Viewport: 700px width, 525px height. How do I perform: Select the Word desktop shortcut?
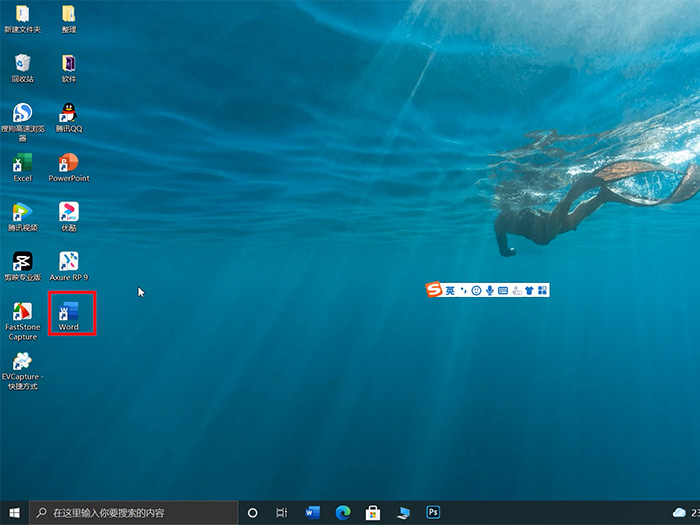click(x=69, y=315)
